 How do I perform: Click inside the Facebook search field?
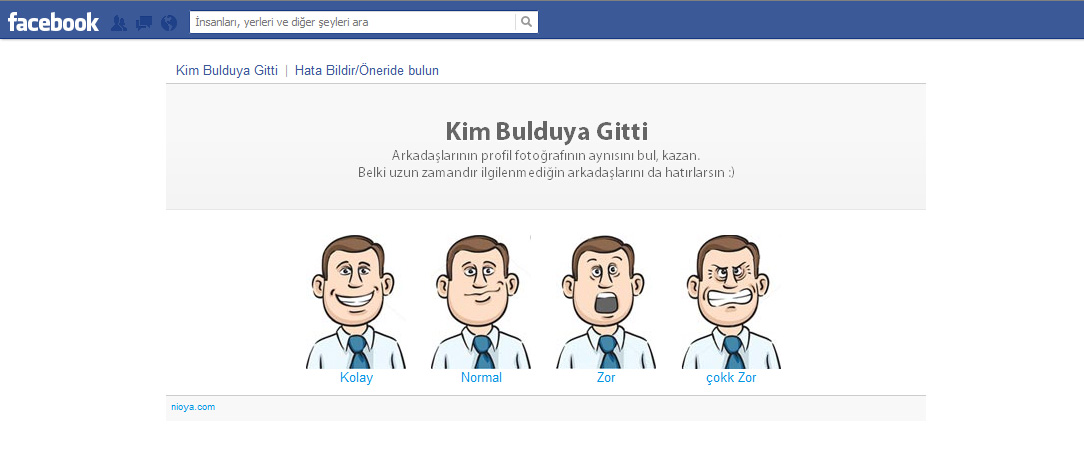(352, 22)
